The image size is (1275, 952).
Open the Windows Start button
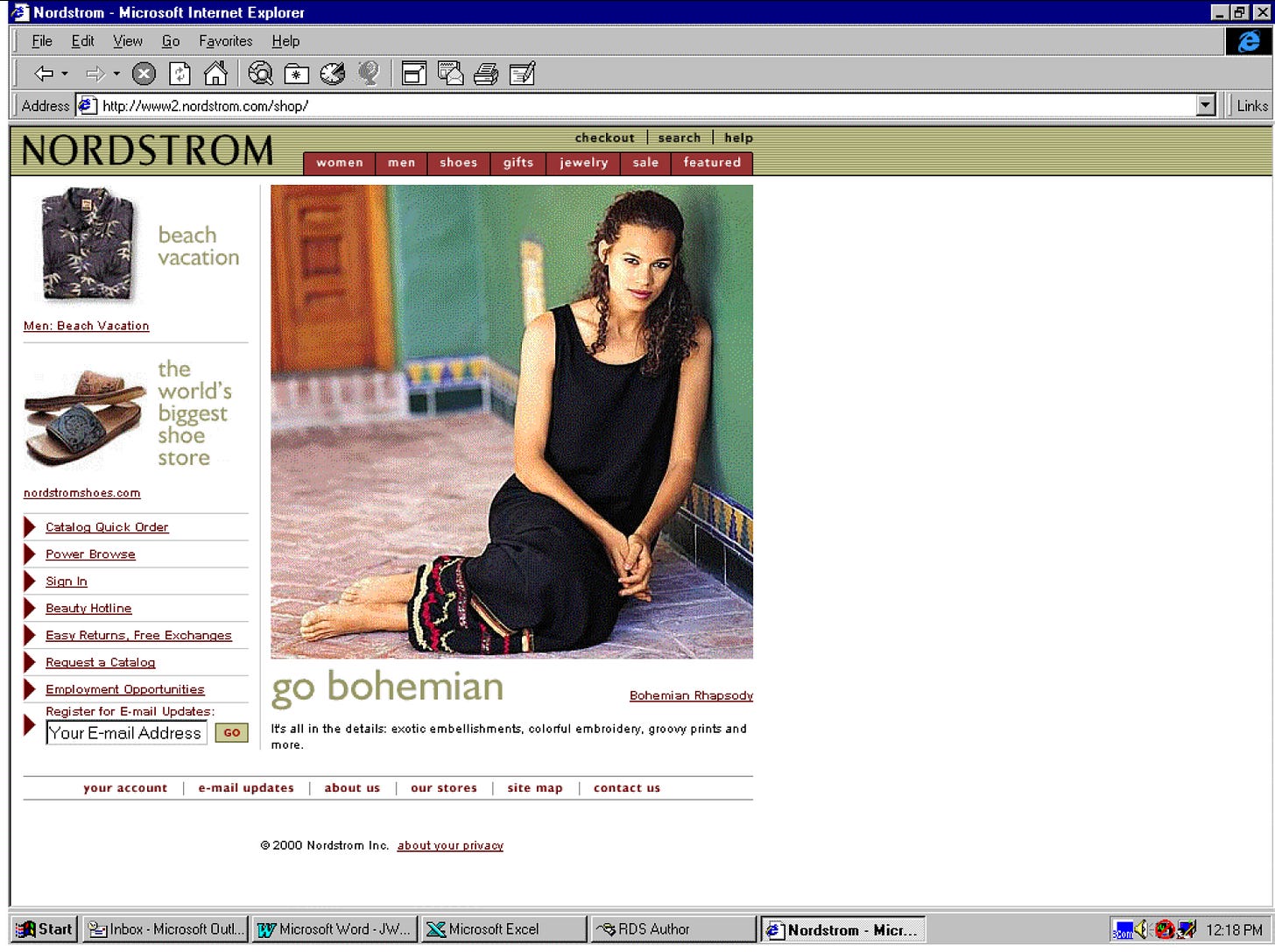pos(44,929)
